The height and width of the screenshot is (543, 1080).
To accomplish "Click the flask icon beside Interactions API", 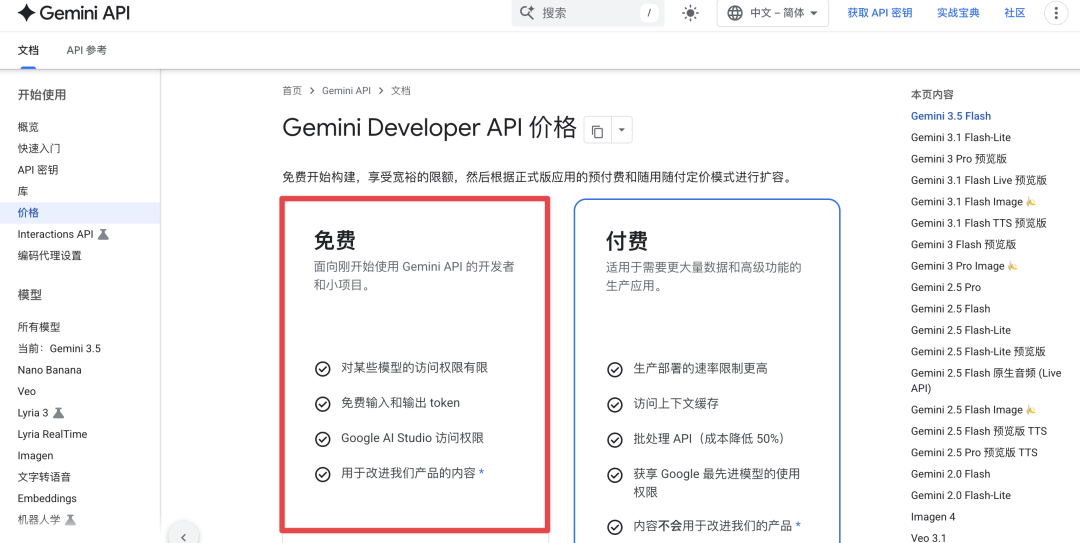I will (x=103, y=234).
